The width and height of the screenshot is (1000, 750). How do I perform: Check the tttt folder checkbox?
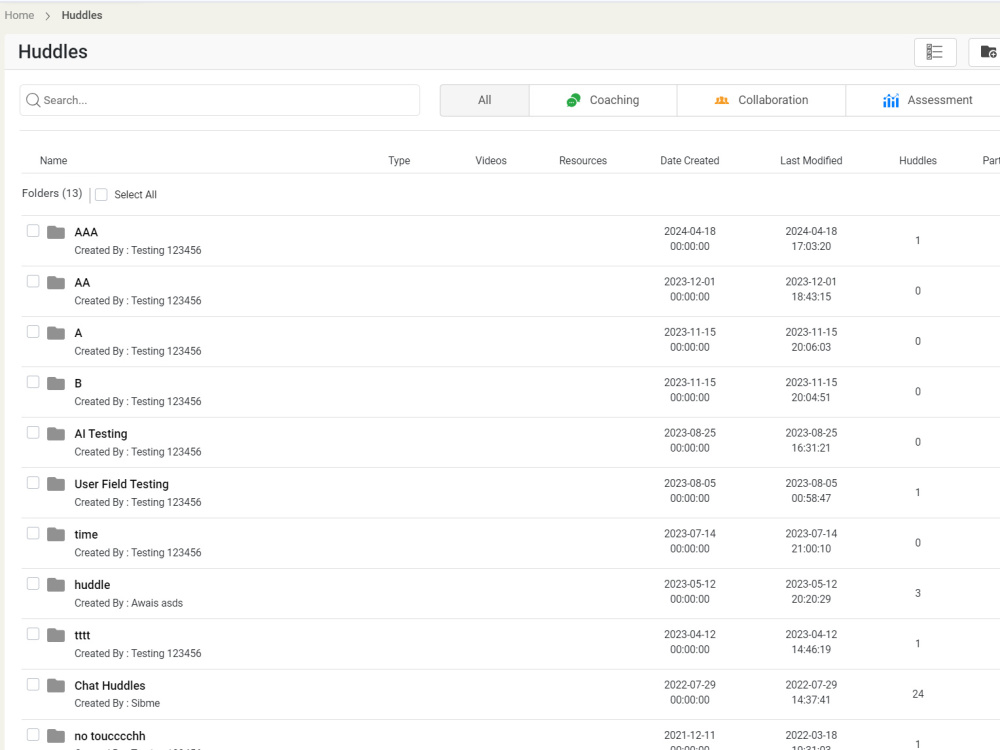[33, 634]
